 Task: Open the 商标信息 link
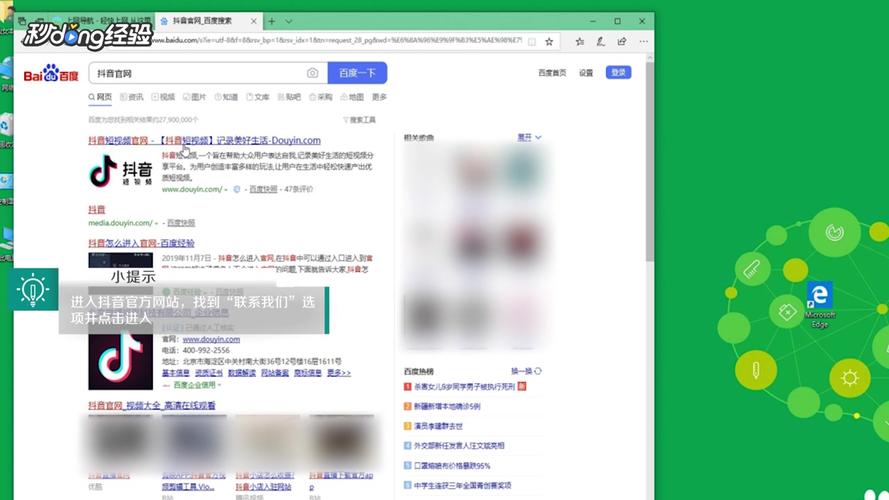pos(308,373)
